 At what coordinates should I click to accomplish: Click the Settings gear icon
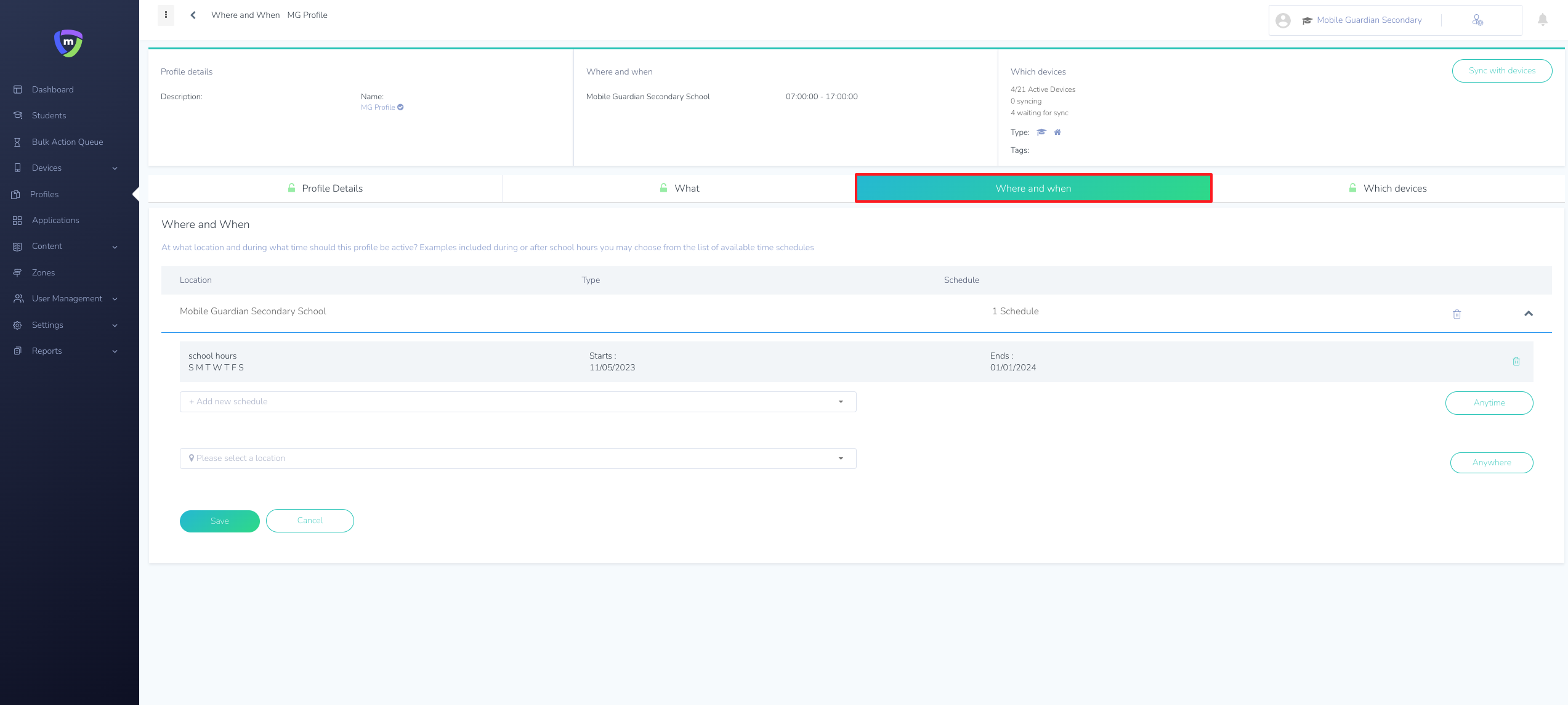(x=18, y=325)
